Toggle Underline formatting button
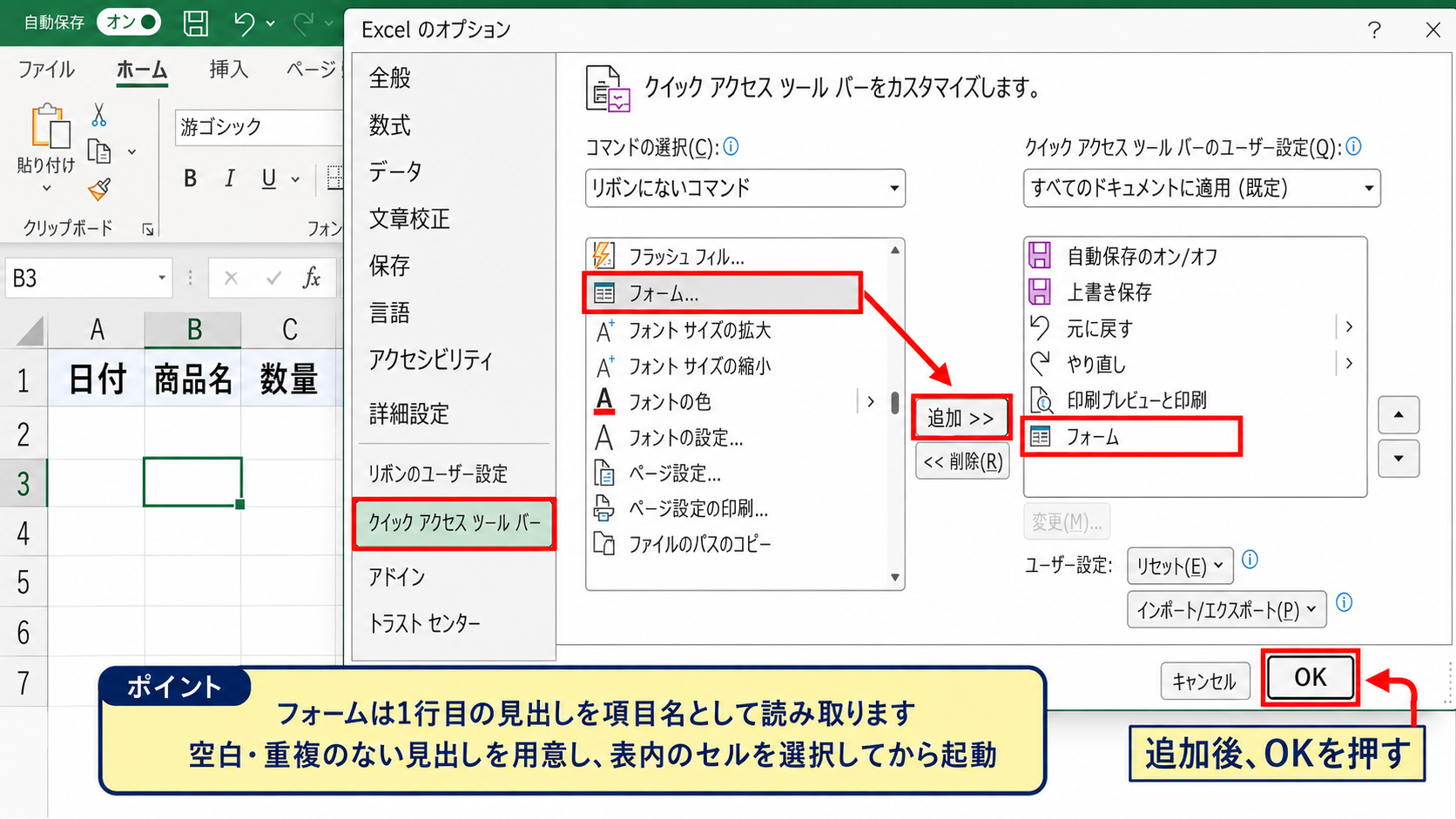 point(269,179)
